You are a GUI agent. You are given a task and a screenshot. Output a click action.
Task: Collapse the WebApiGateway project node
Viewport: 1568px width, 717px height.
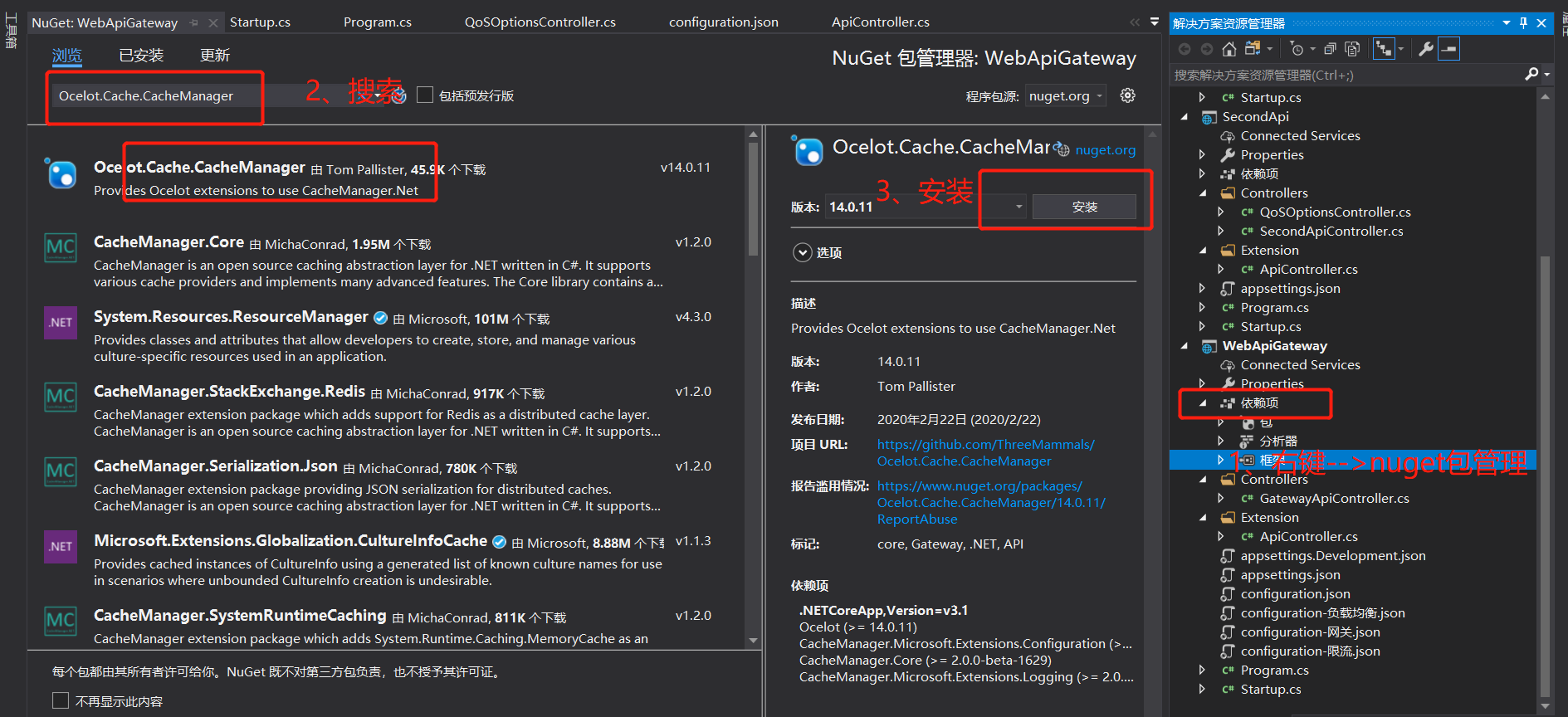point(1185,346)
